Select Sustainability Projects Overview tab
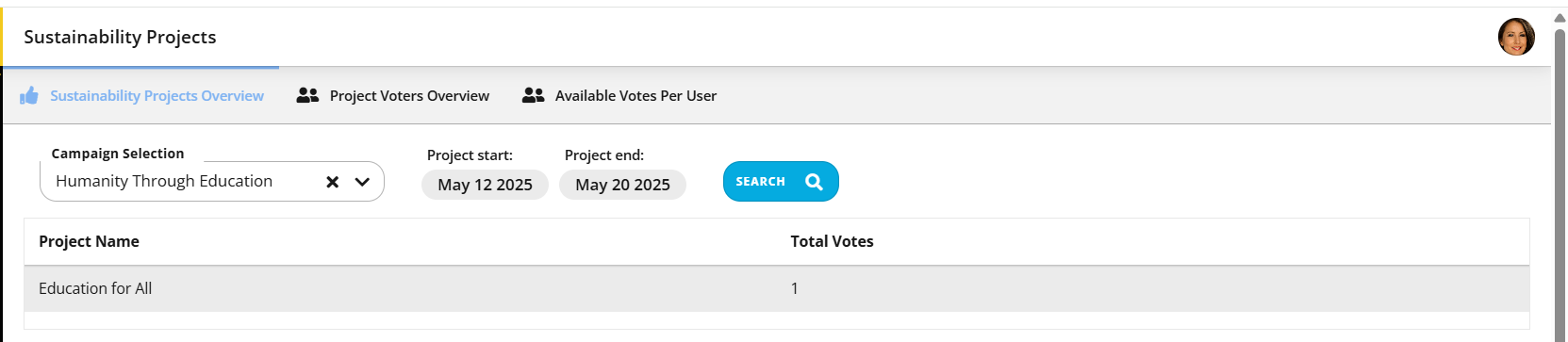The image size is (1568, 342). [141, 95]
